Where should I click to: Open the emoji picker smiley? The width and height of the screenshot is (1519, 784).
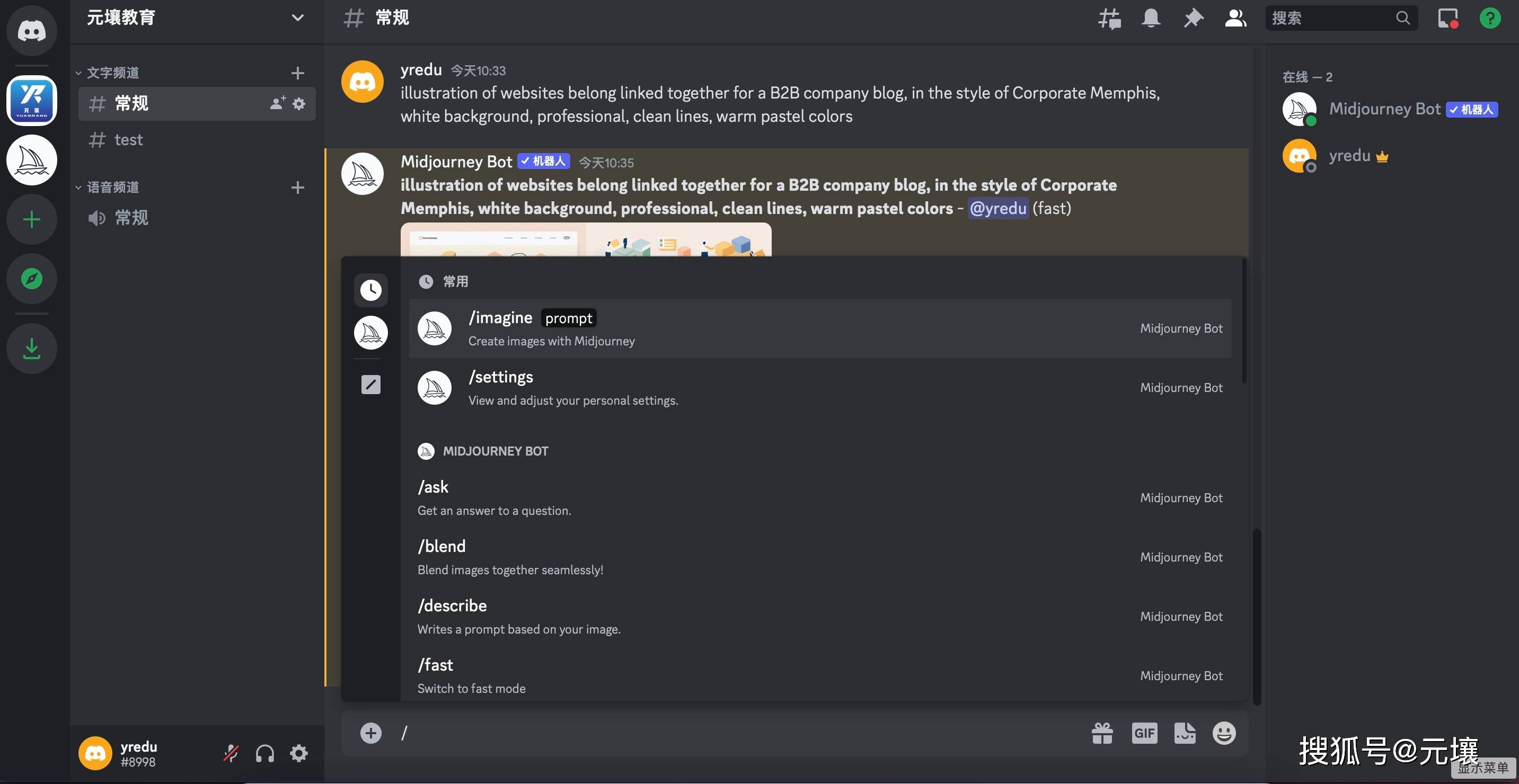tap(1224, 733)
